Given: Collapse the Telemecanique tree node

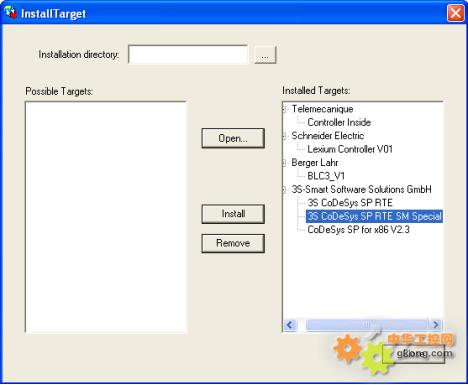Looking at the screenshot, I should coord(284,109).
